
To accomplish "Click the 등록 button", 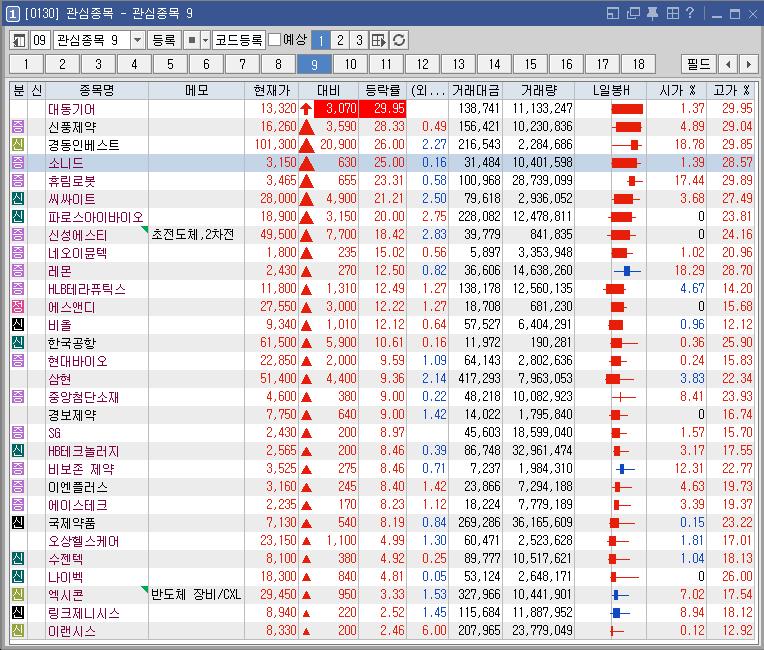I will [164, 40].
